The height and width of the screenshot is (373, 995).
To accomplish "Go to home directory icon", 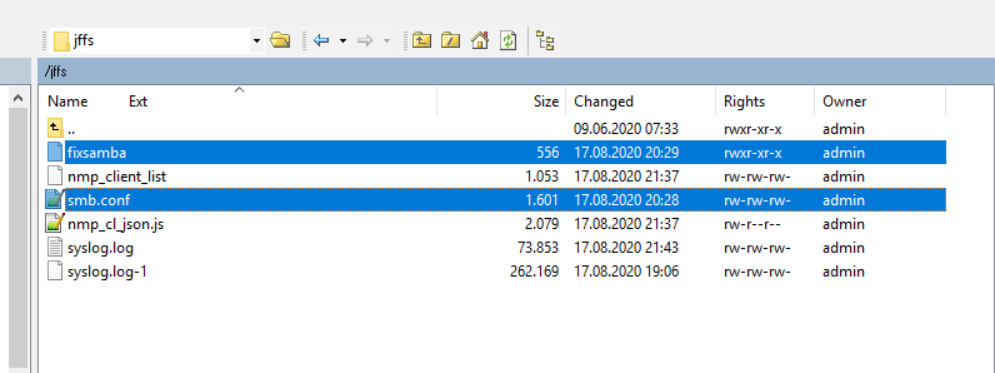I will (x=480, y=41).
